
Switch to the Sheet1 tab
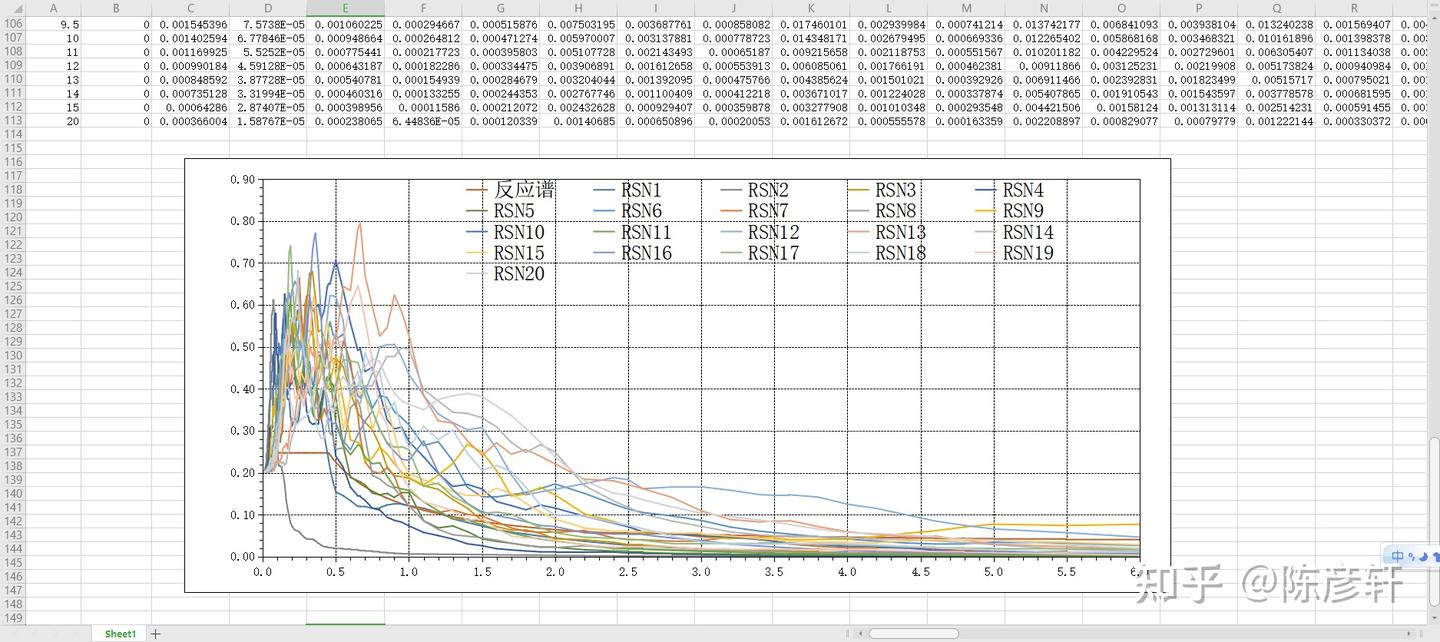119,633
